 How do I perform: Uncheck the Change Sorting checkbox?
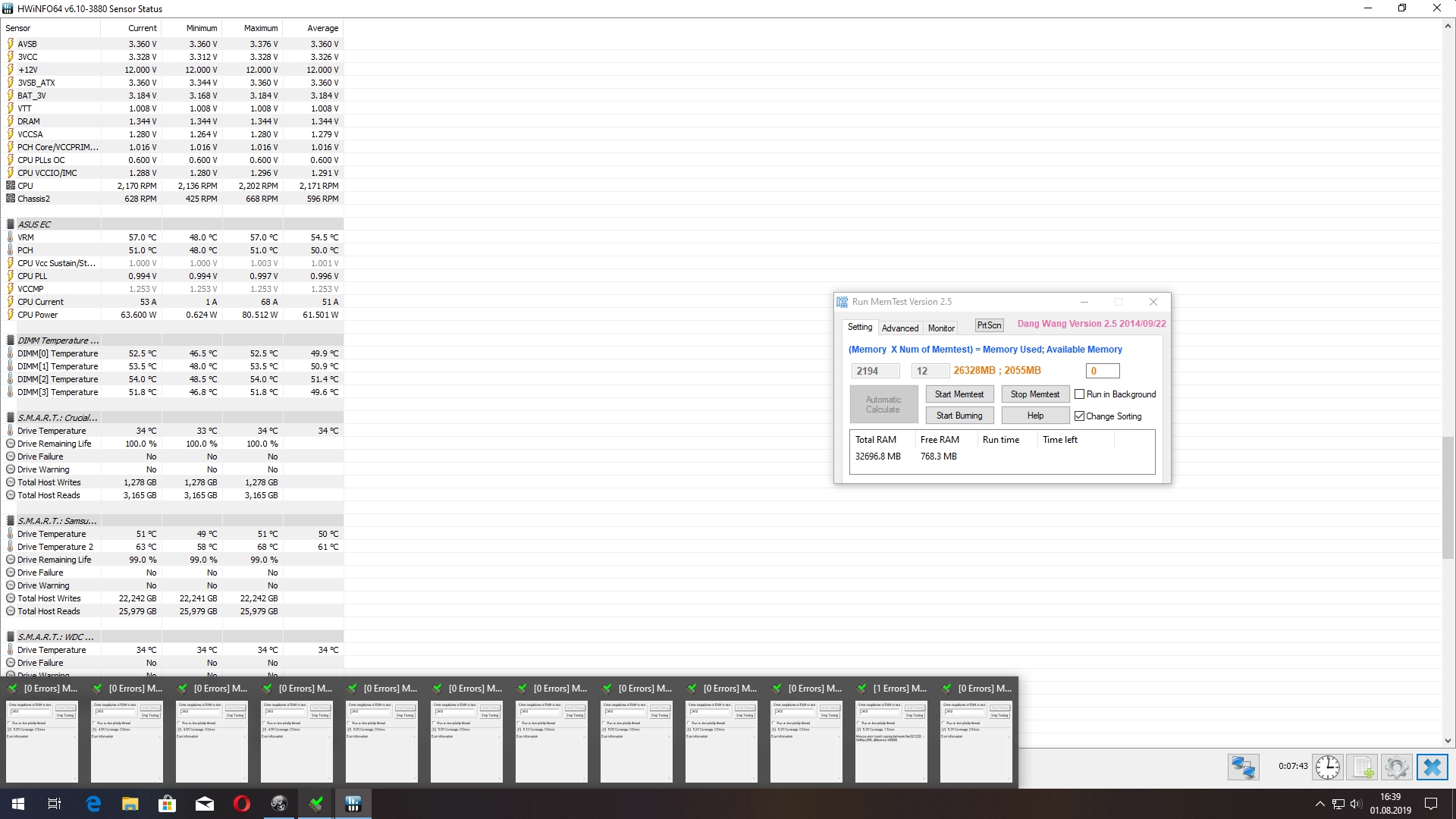pyautogui.click(x=1080, y=416)
